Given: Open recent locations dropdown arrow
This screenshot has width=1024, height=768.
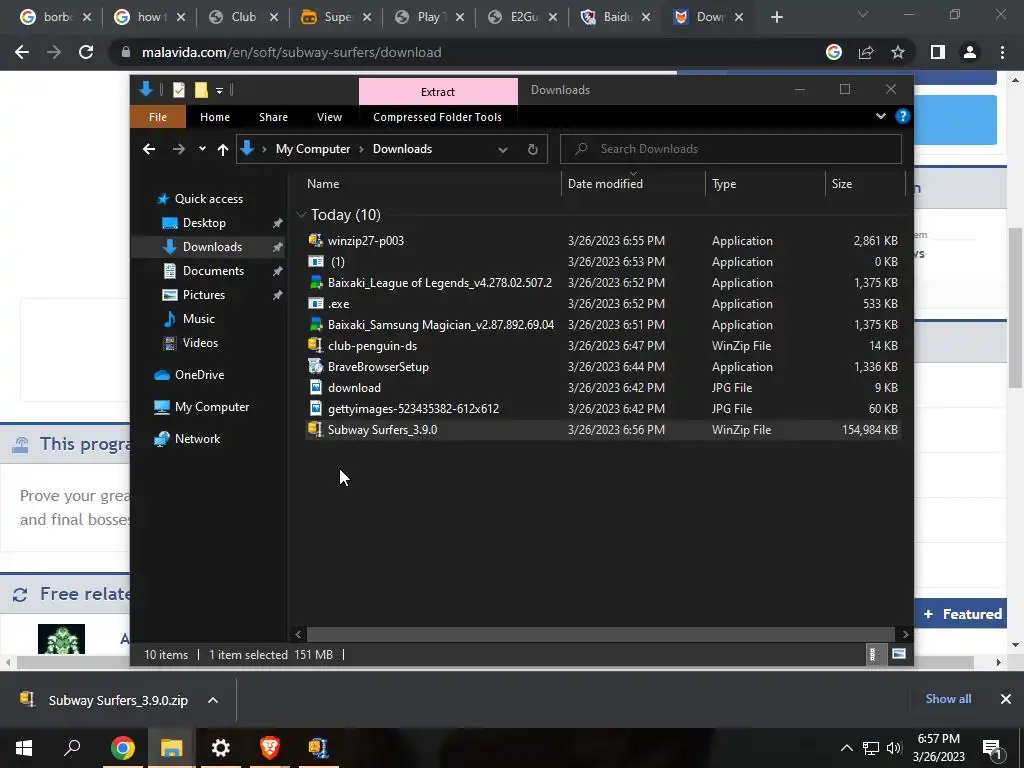Looking at the screenshot, I should pyautogui.click(x=202, y=149).
